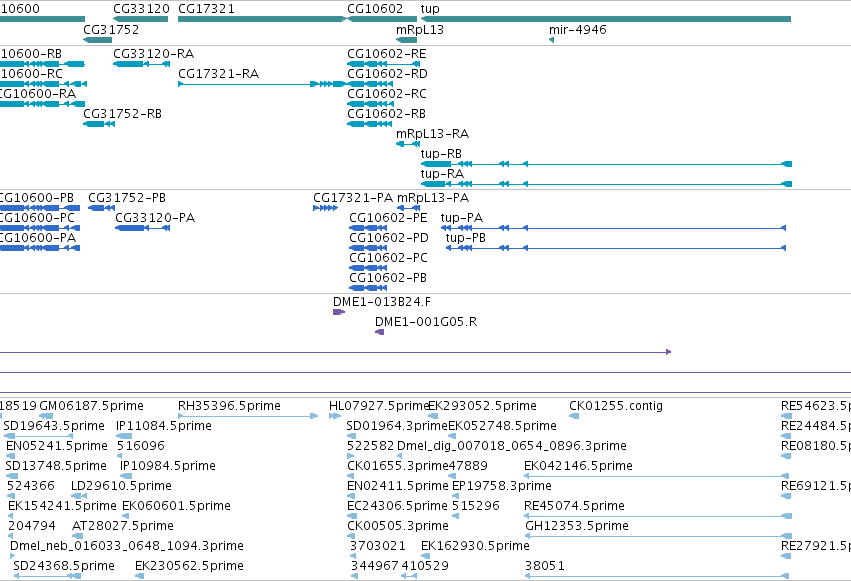This screenshot has height=581, width=851.
Task: Select EST label IP11084.5prime
Action: (164, 426)
